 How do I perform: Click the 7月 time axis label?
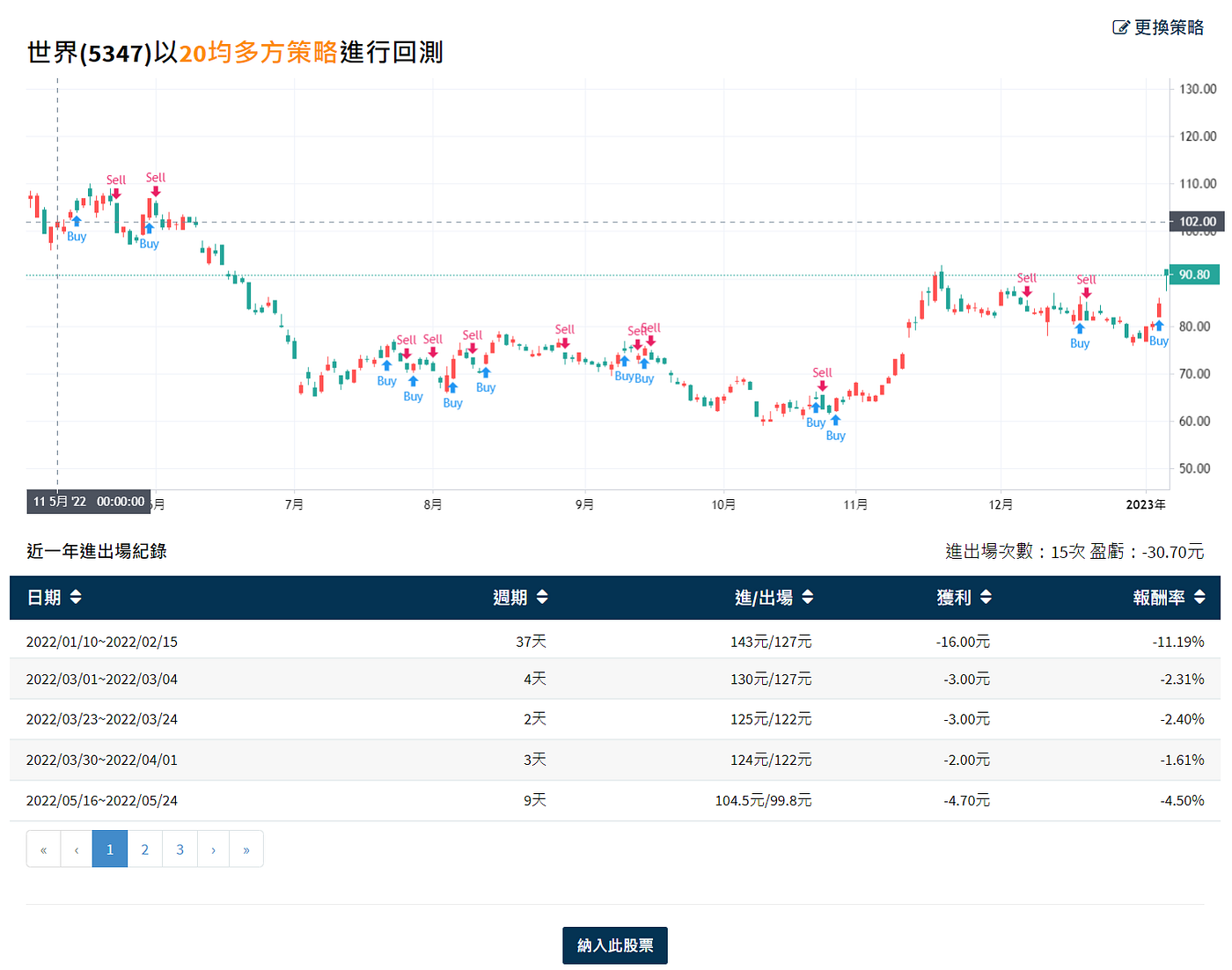(294, 504)
